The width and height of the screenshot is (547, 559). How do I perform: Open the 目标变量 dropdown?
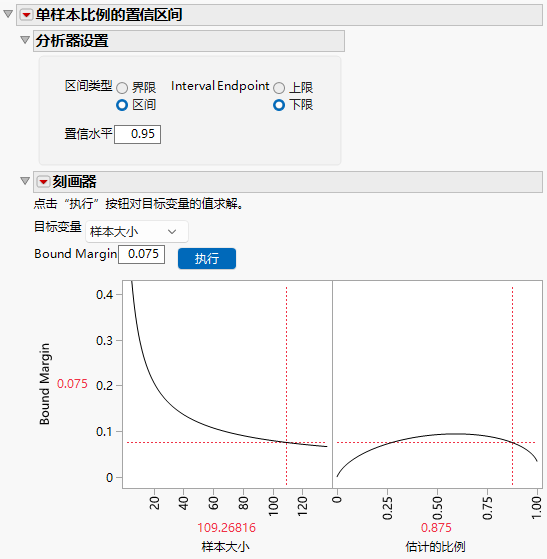click(x=137, y=232)
